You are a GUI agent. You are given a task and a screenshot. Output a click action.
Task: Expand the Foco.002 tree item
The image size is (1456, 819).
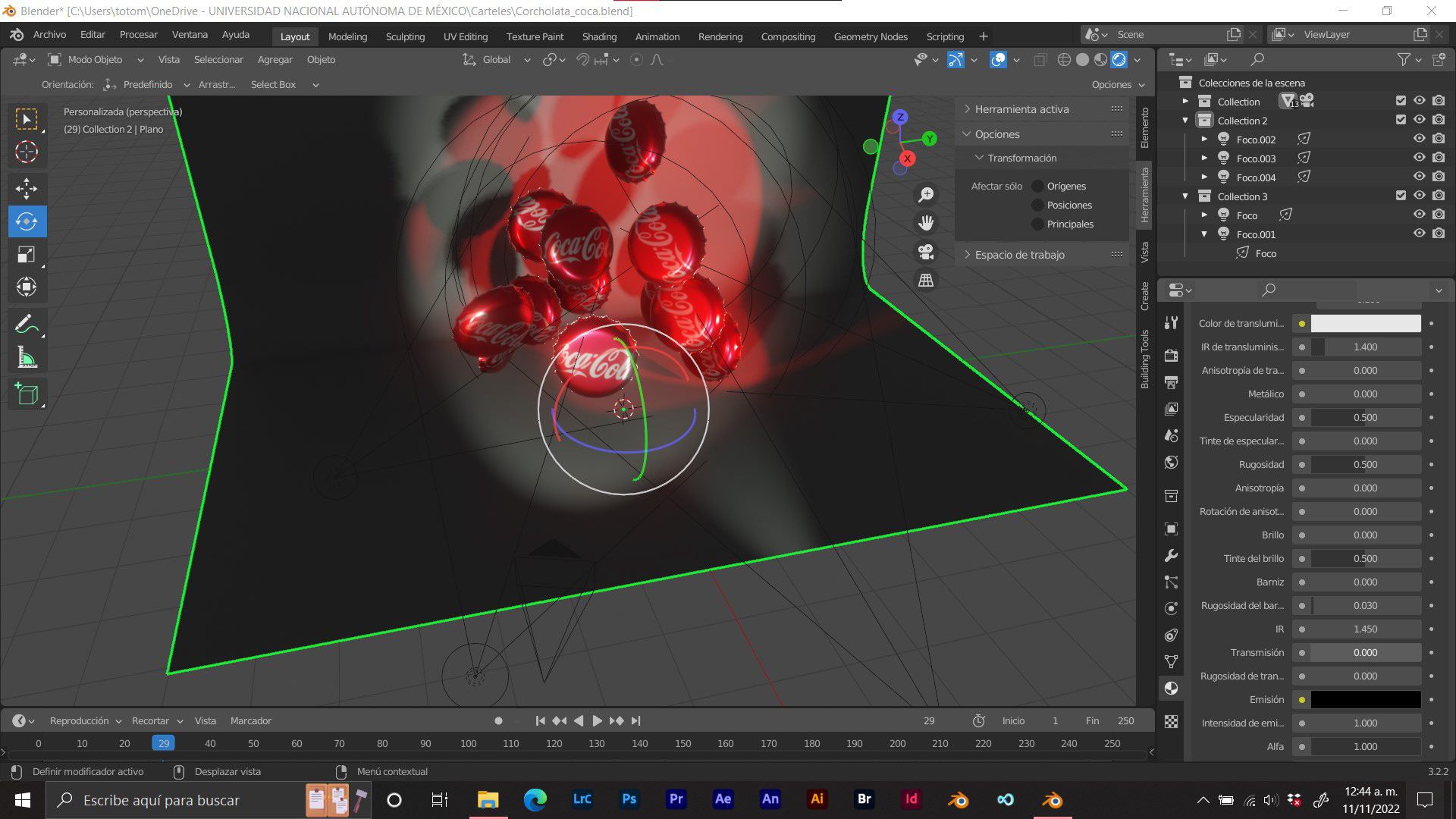[x=1204, y=139]
